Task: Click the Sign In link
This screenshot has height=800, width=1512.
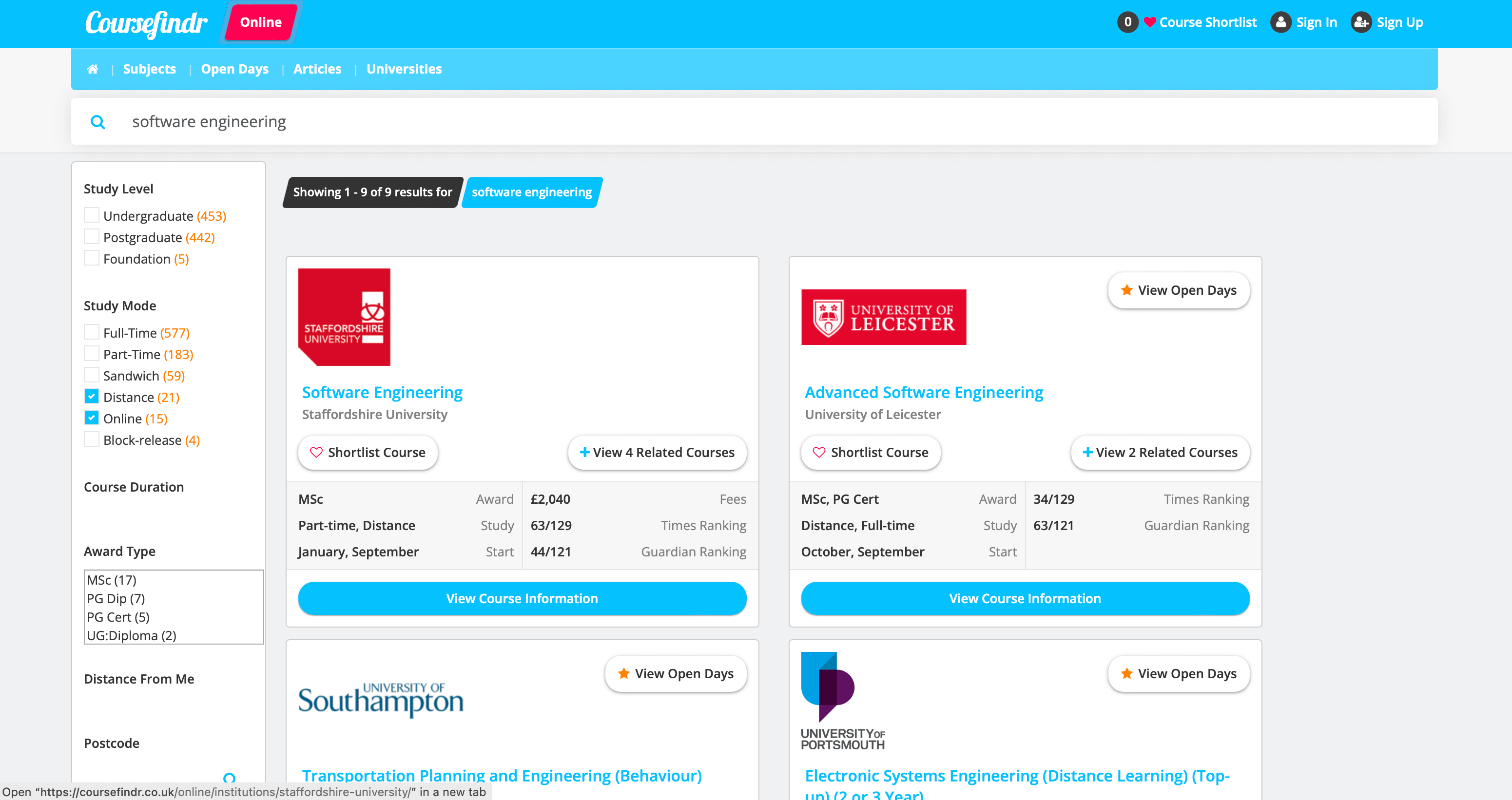Action: click(x=1316, y=22)
